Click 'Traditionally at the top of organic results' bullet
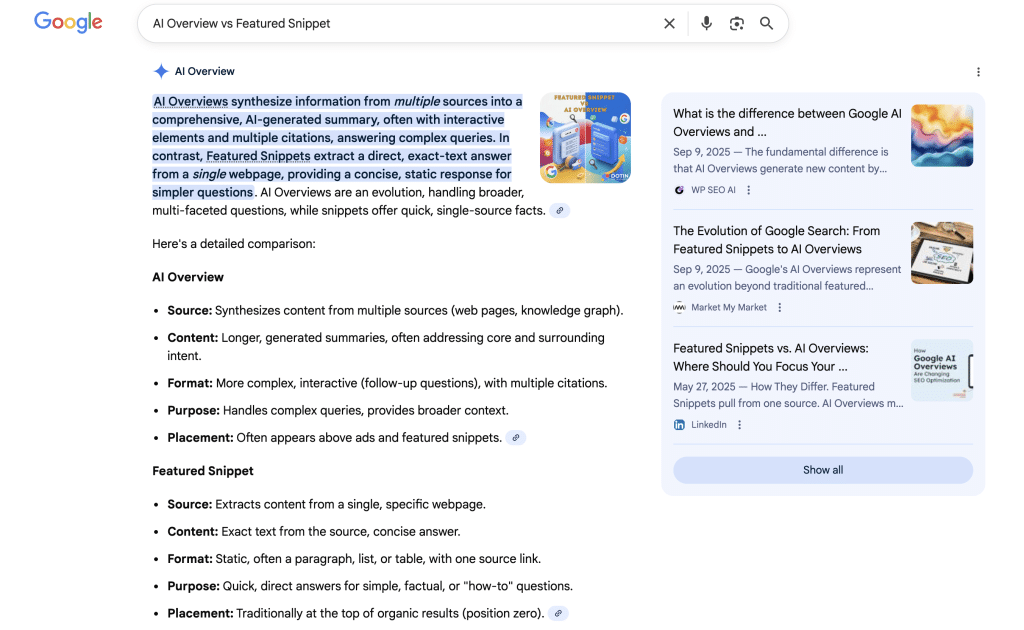Screen dimensions: 1024x630 [x=356, y=614]
